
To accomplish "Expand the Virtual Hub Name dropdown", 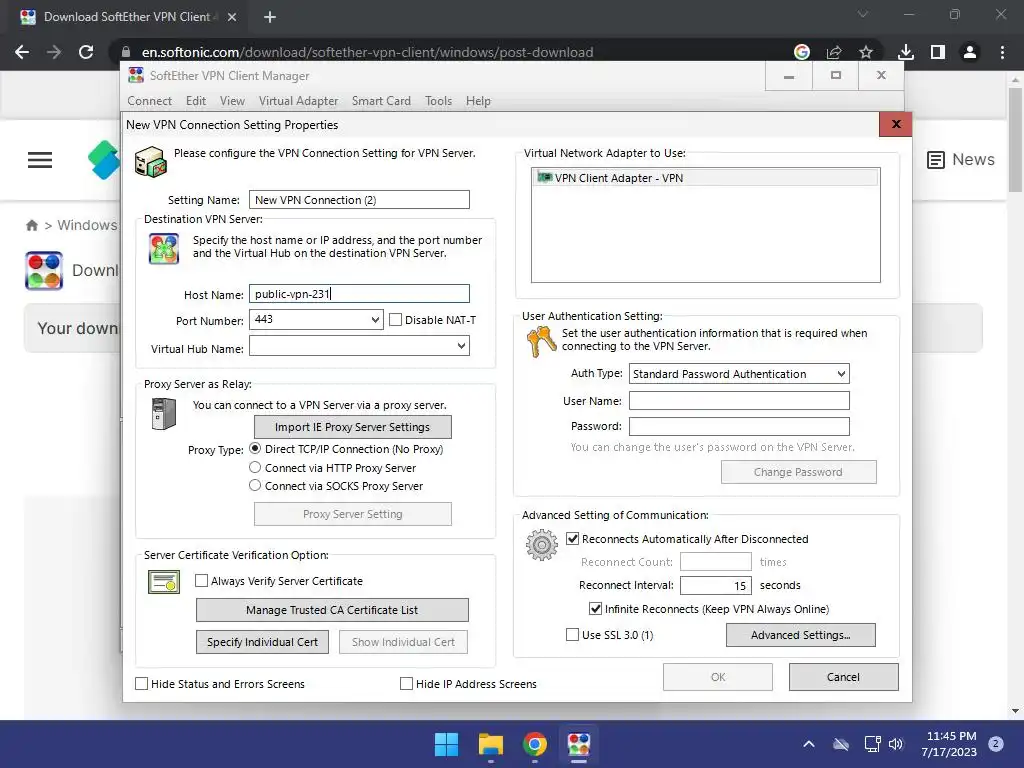I will tap(462, 345).
